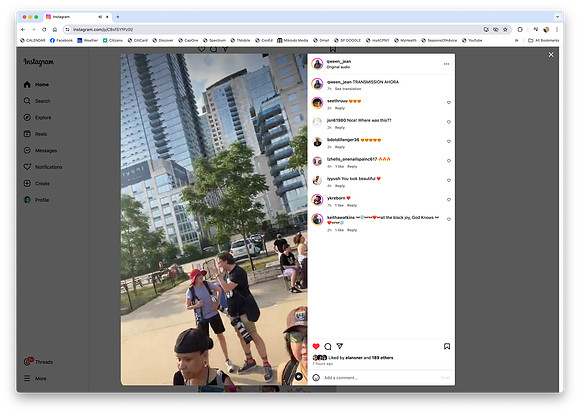Click the Instagram logo in the sidebar

click(38, 62)
